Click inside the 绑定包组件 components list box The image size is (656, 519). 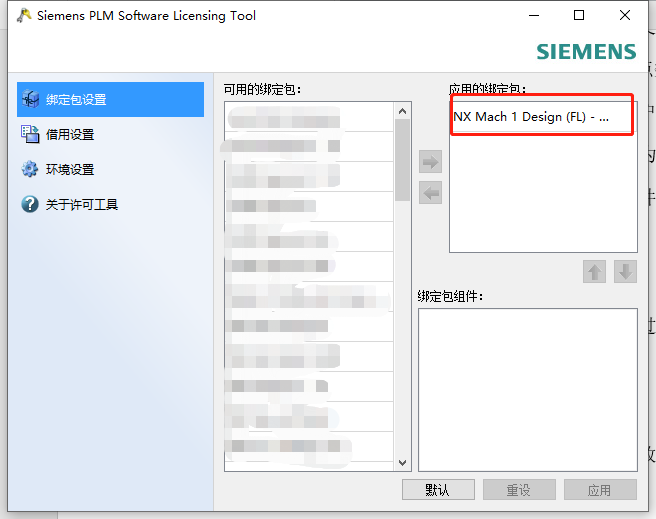point(528,390)
